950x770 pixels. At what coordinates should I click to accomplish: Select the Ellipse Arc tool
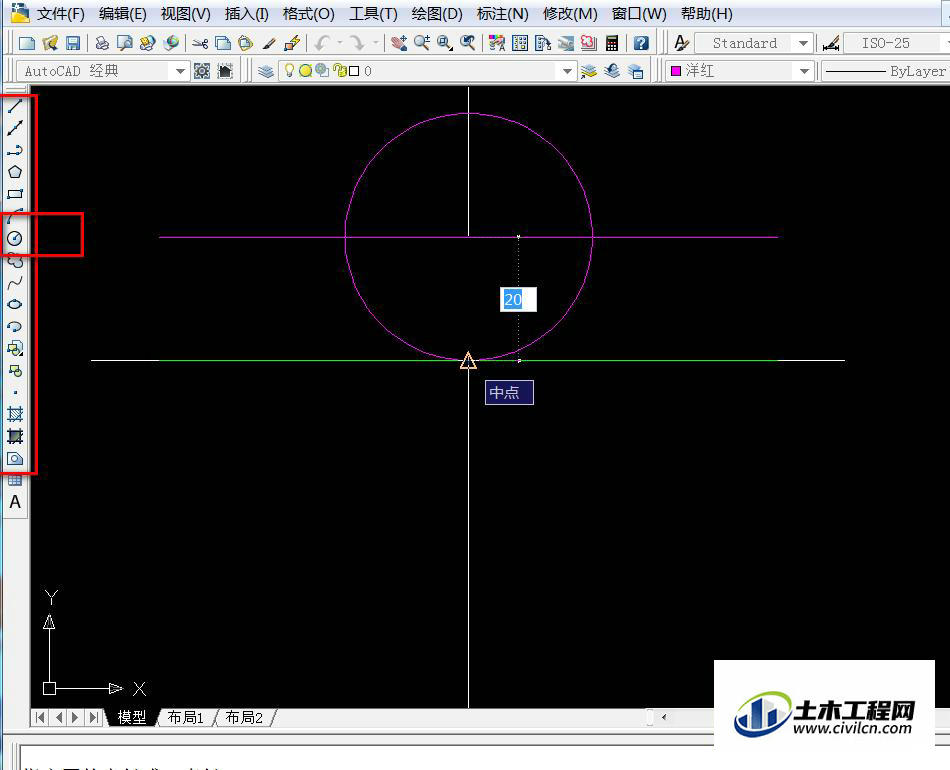[x=15, y=327]
